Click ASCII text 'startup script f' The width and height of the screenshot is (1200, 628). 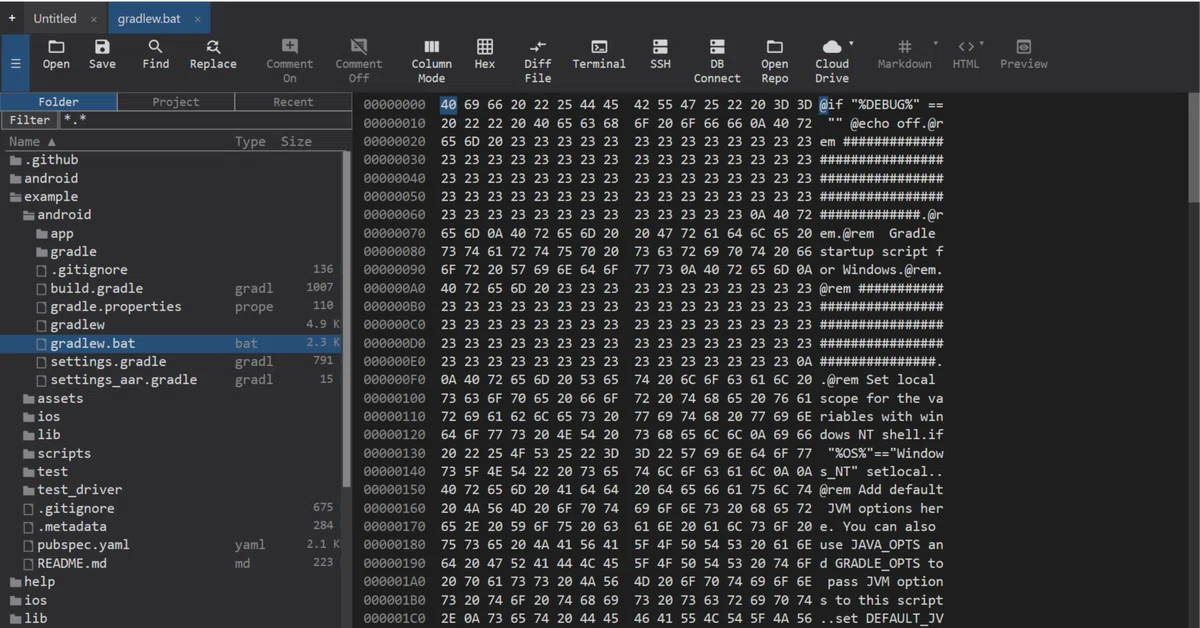click(x=881, y=252)
